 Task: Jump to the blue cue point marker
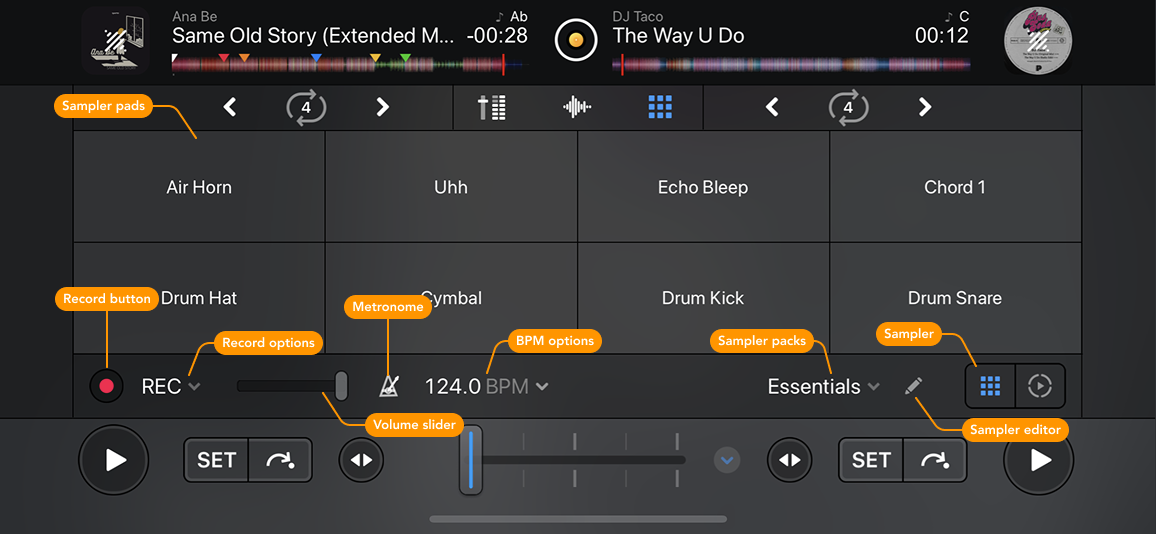point(316,58)
